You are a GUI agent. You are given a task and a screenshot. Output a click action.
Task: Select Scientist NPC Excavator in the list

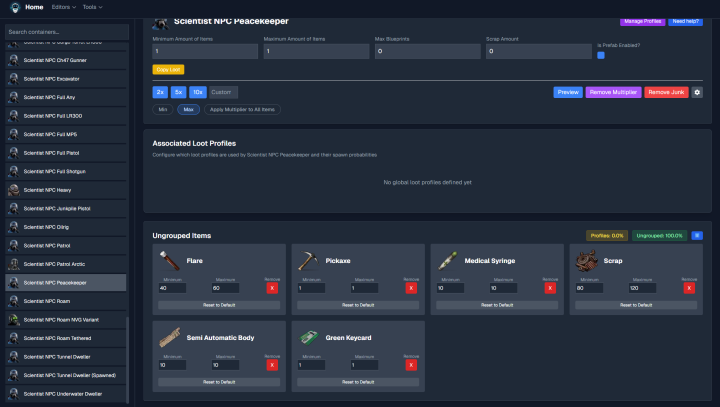66,79
